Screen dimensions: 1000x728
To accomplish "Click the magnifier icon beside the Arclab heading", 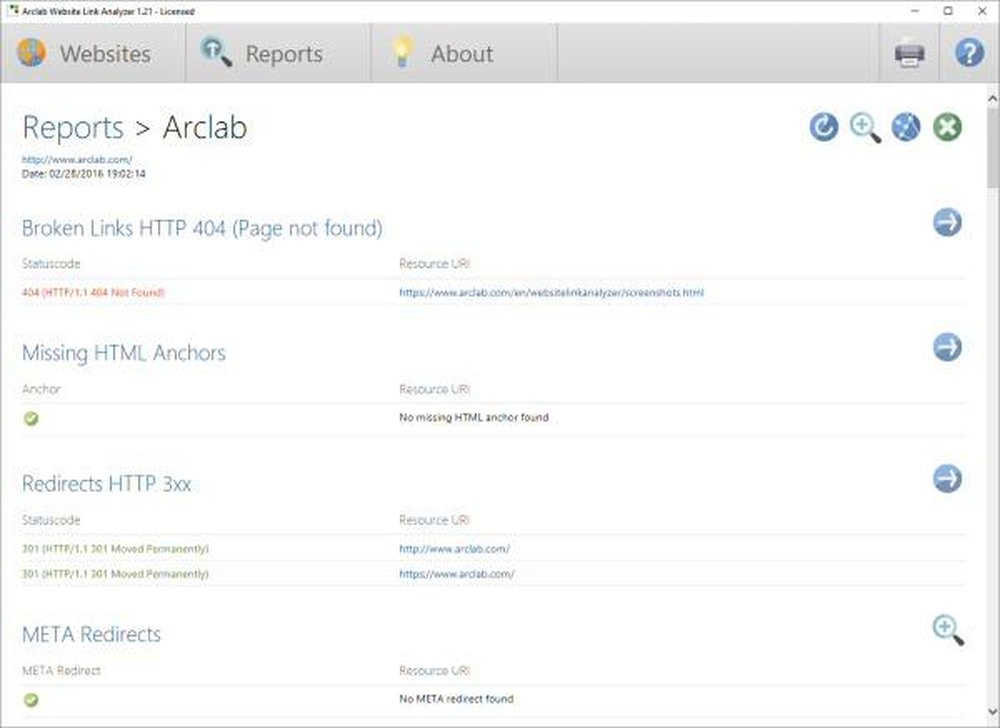I will pos(865,127).
